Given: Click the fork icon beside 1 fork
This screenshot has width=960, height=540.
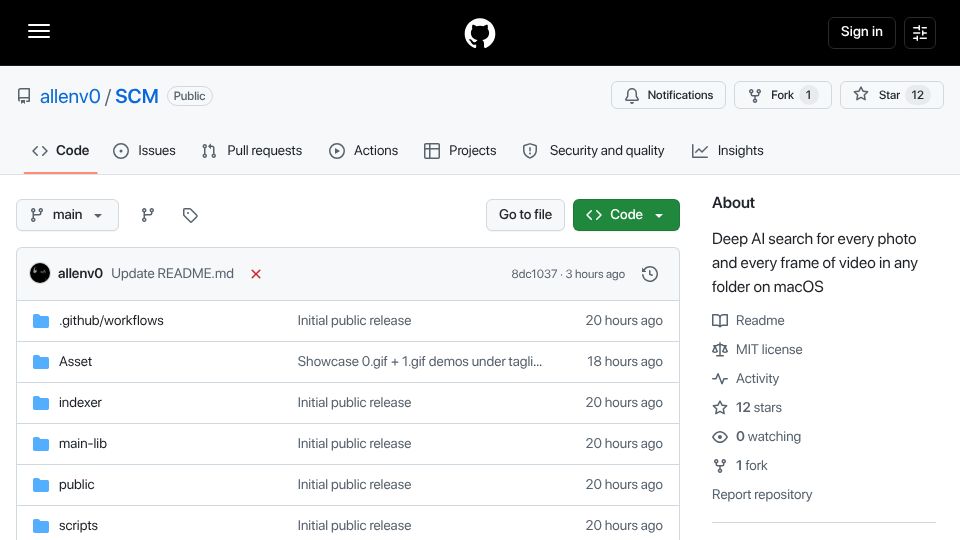Looking at the screenshot, I should (x=720, y=465).
